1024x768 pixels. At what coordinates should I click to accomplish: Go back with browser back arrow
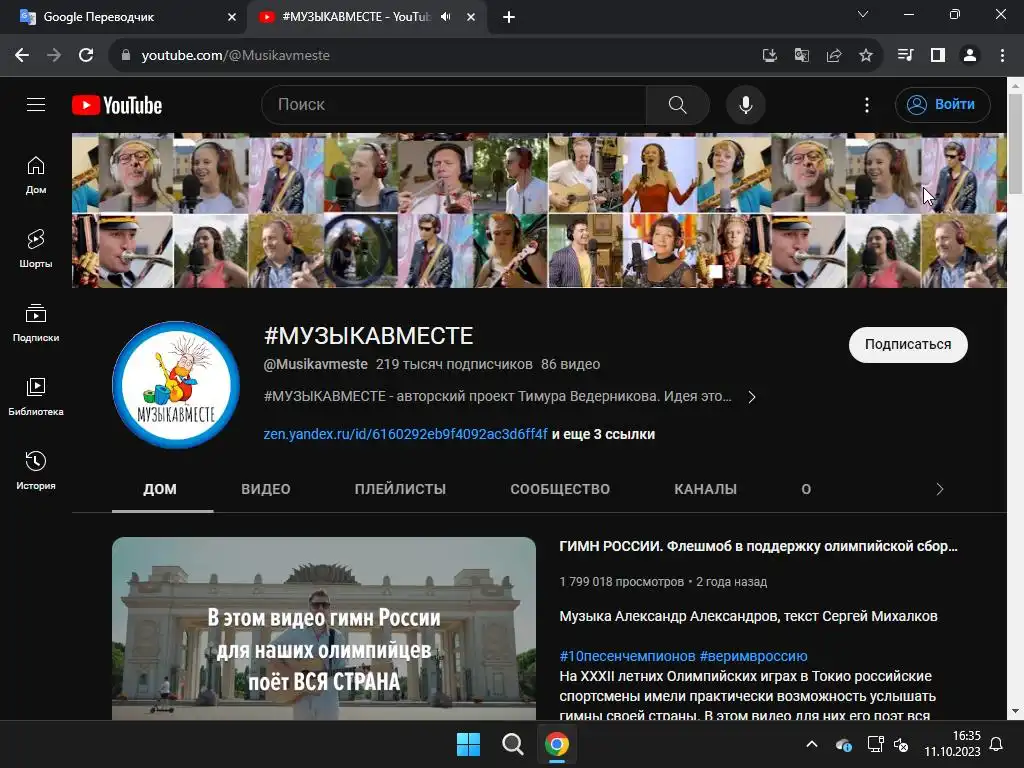point(22,56)
